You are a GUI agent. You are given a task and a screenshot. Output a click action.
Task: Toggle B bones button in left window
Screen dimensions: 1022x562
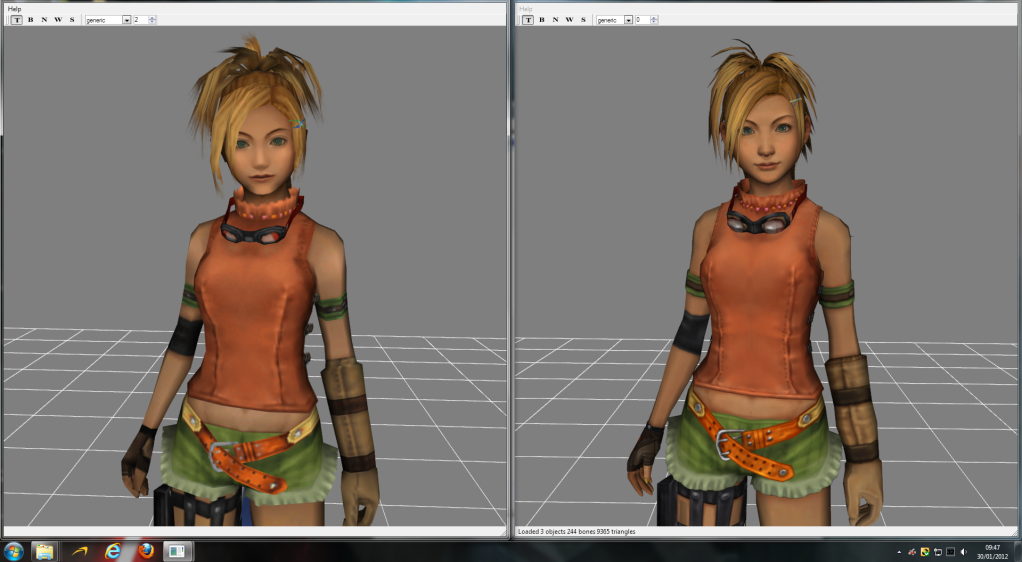click(x=31, y=20)
